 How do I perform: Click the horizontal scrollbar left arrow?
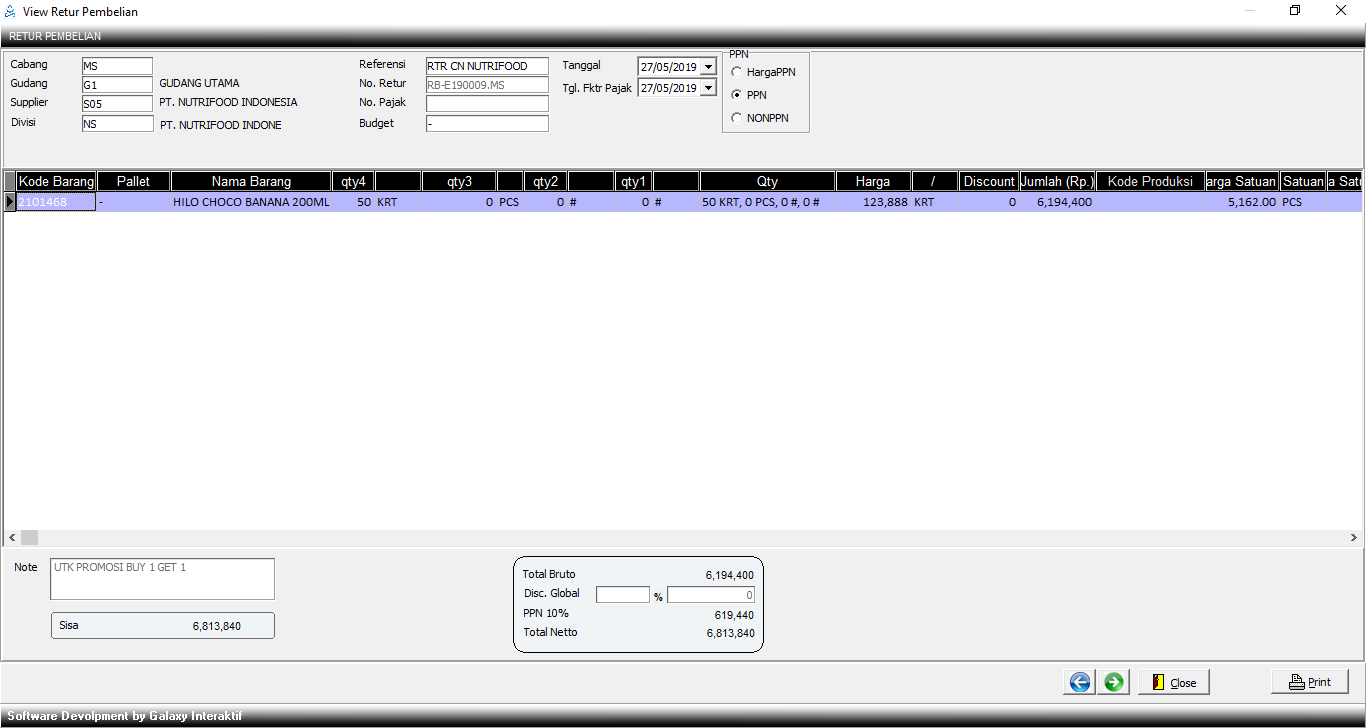point(11,537)
